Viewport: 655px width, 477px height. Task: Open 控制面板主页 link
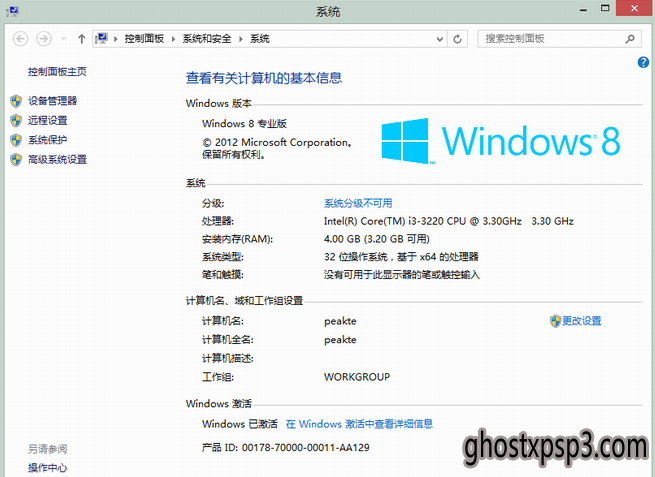(57, 72)
